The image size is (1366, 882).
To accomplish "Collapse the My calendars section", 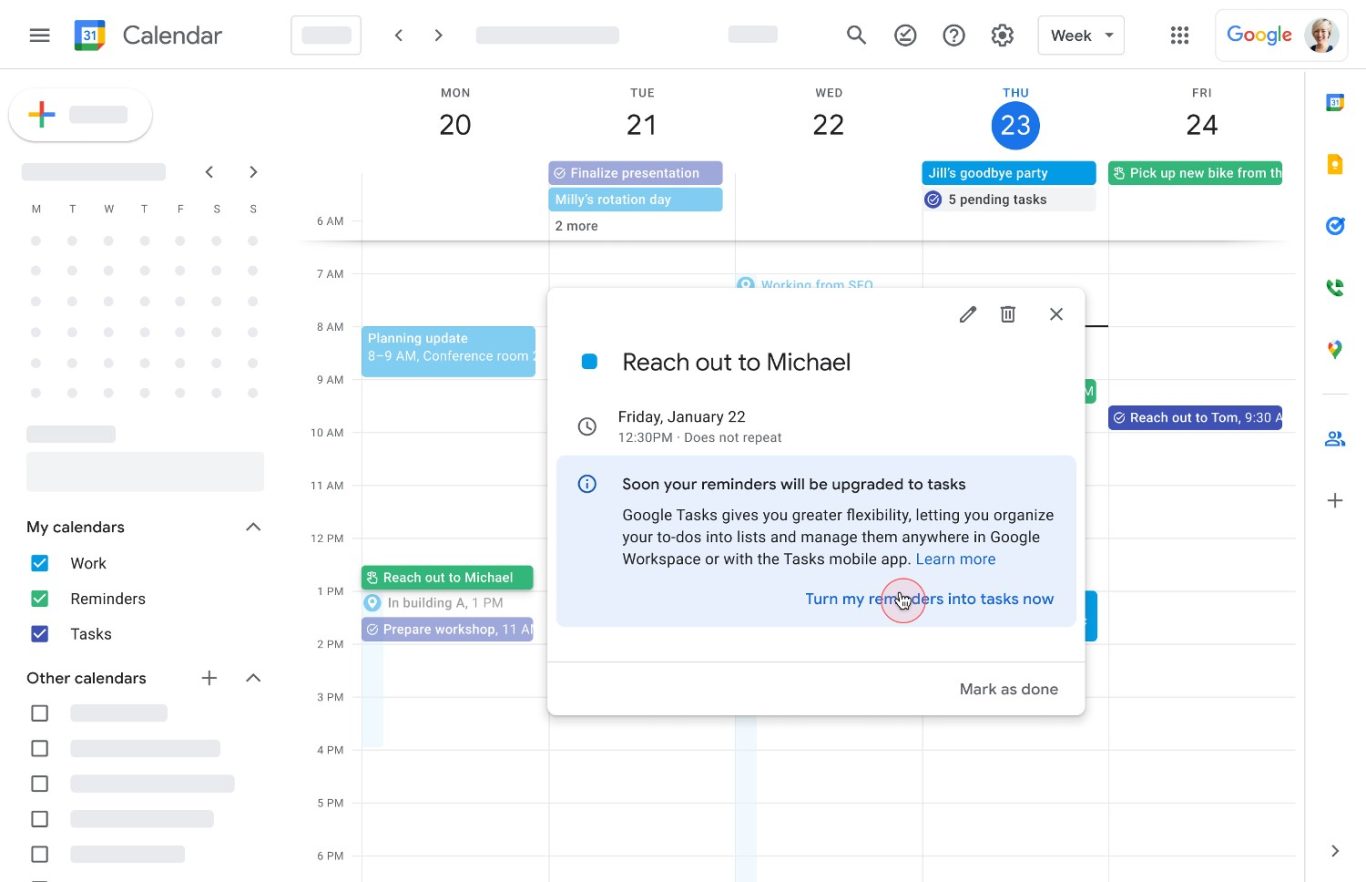I will tap(253, 527).
